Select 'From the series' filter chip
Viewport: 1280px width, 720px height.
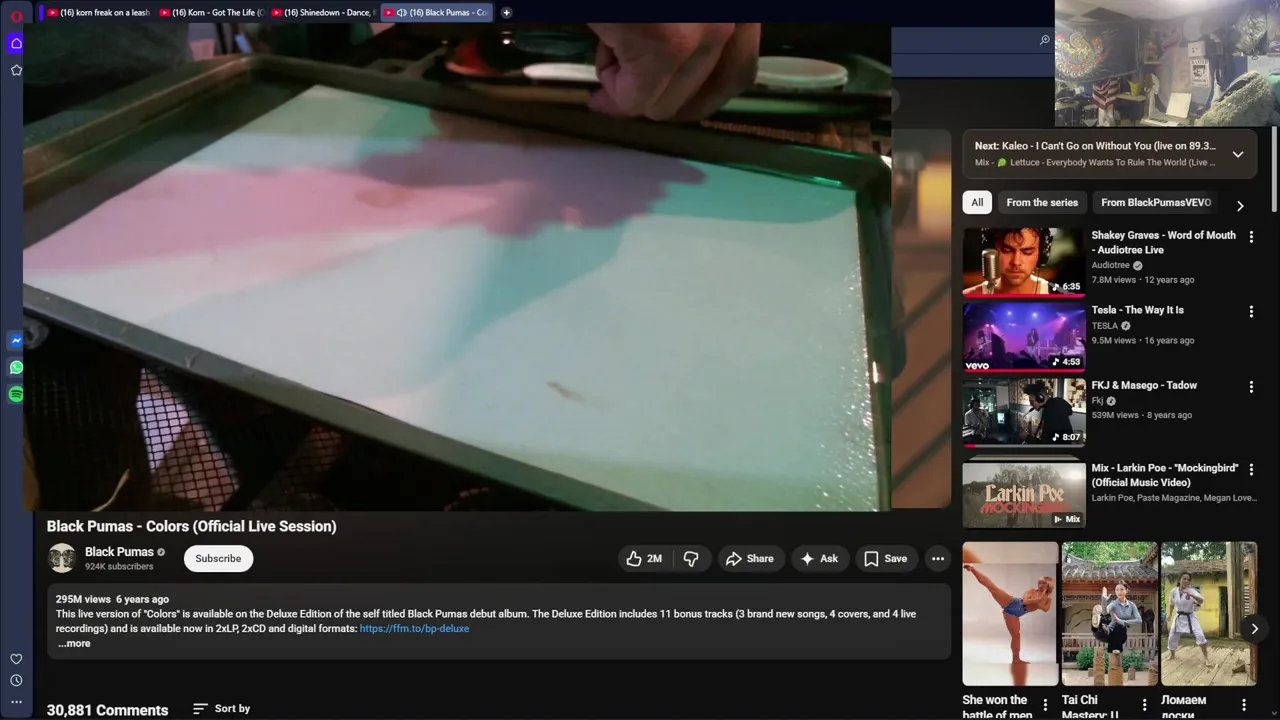pyautogui.click(x=1042, y=202)
